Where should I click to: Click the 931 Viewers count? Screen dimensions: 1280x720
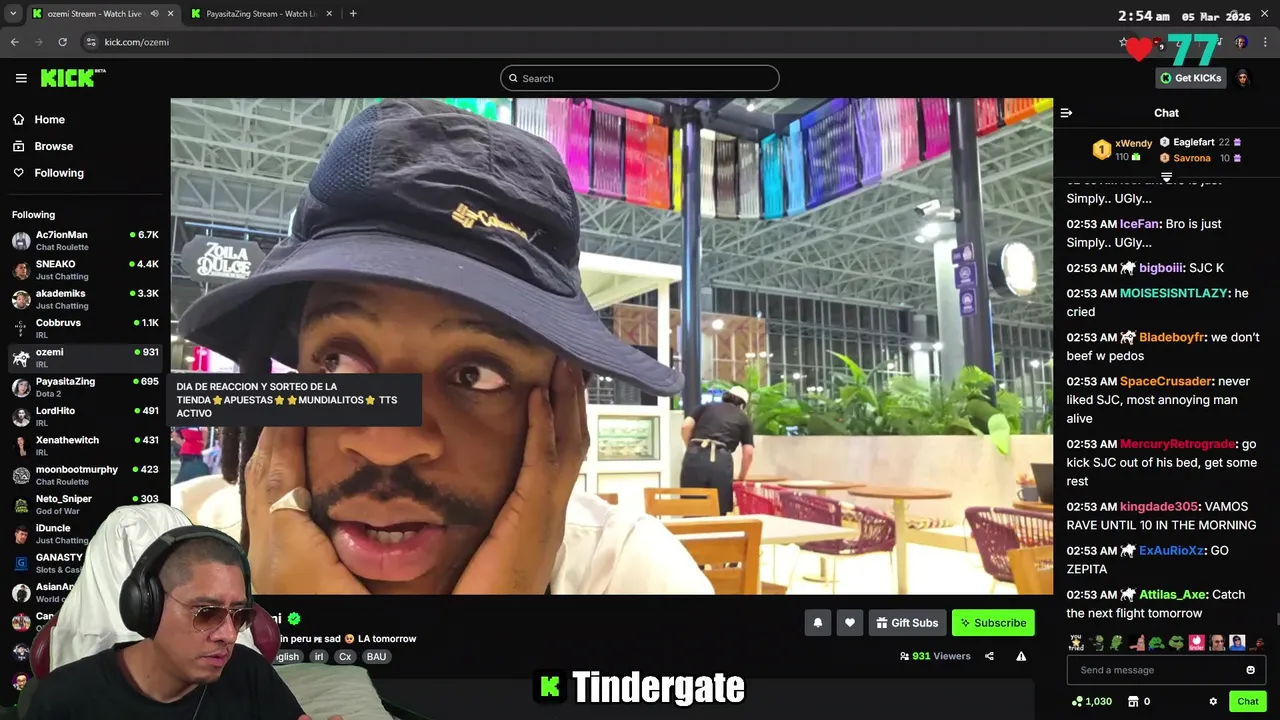935,656
